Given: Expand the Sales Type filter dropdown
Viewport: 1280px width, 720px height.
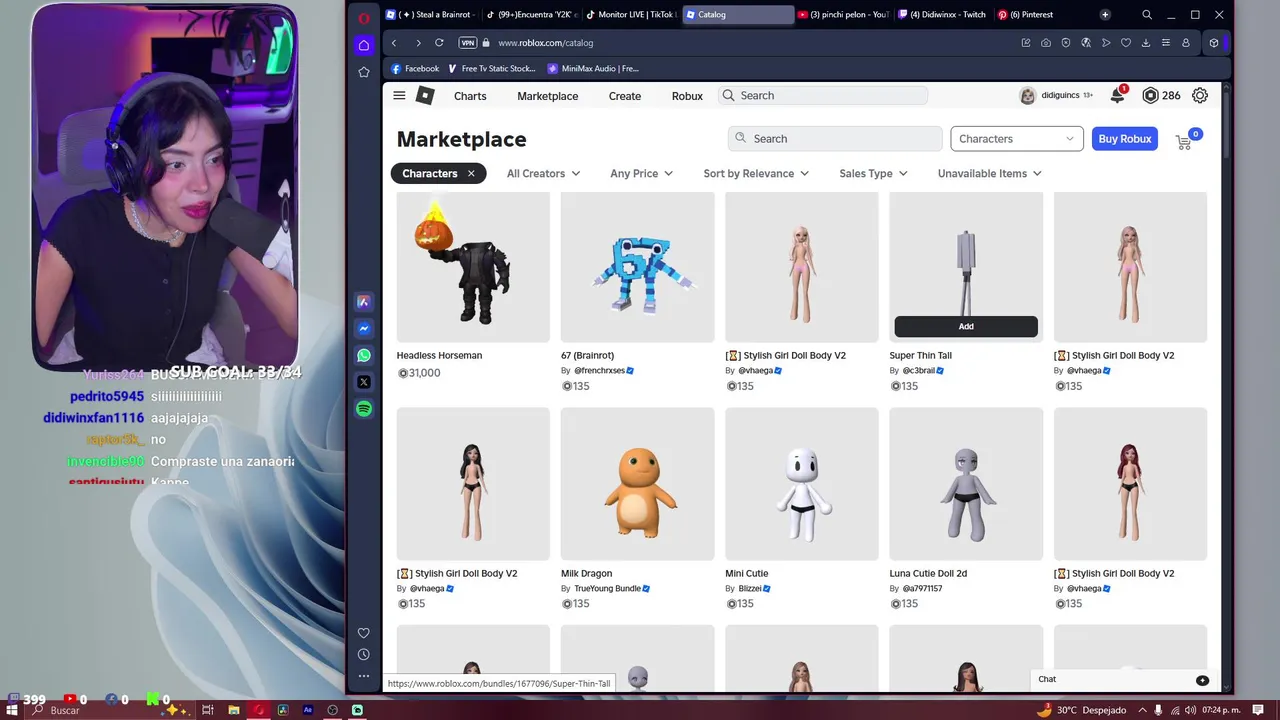Looking at the screenshot, I should (x=873, y=174).
